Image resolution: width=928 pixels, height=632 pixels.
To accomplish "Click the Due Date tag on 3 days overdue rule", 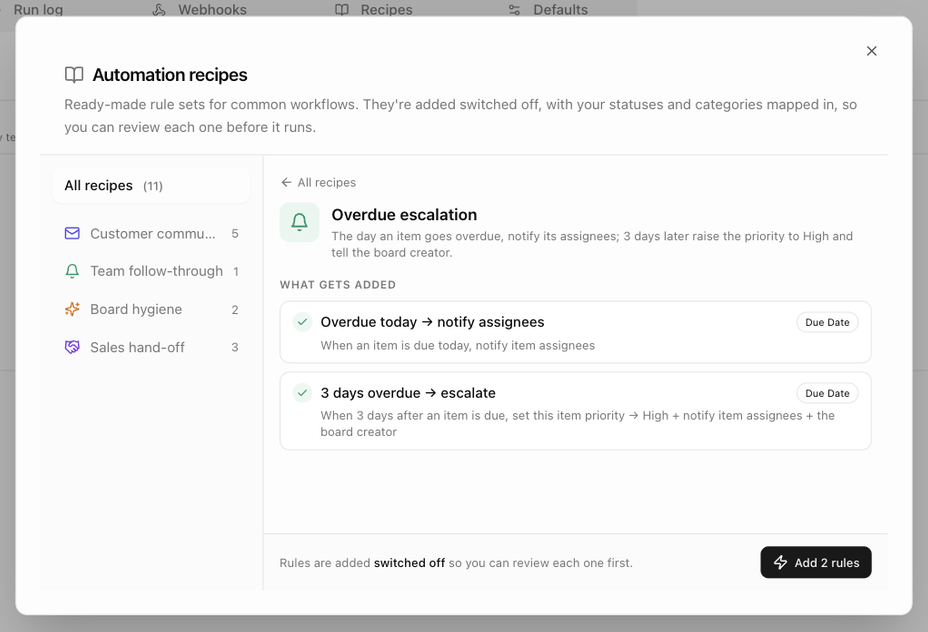I will [827, 393].
